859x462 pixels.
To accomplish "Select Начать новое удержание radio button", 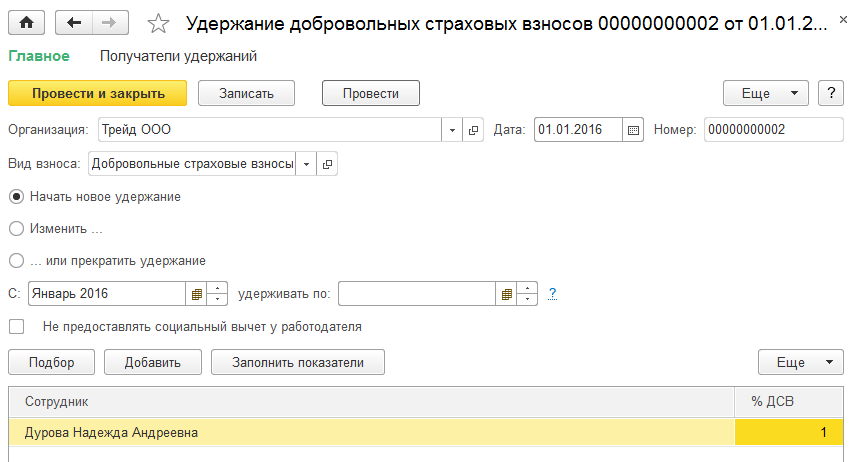I will (16, 197).
